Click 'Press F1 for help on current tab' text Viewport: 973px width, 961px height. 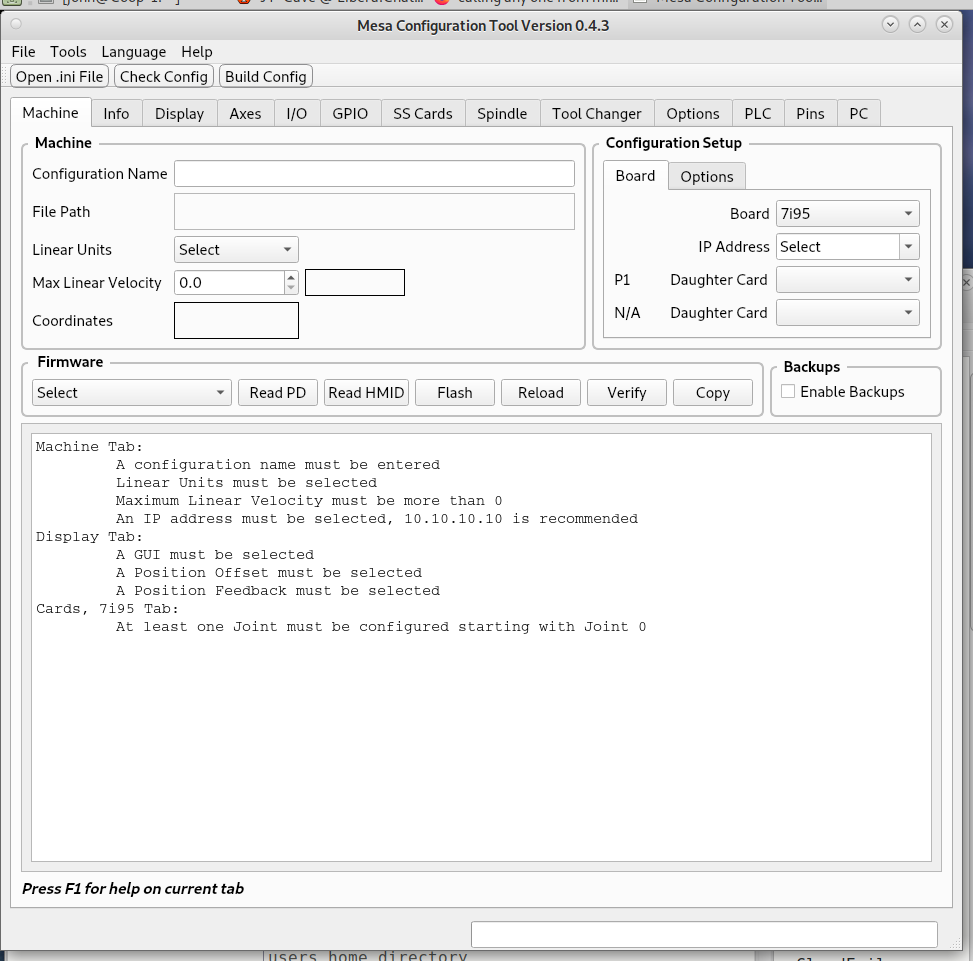coord(133,888)
